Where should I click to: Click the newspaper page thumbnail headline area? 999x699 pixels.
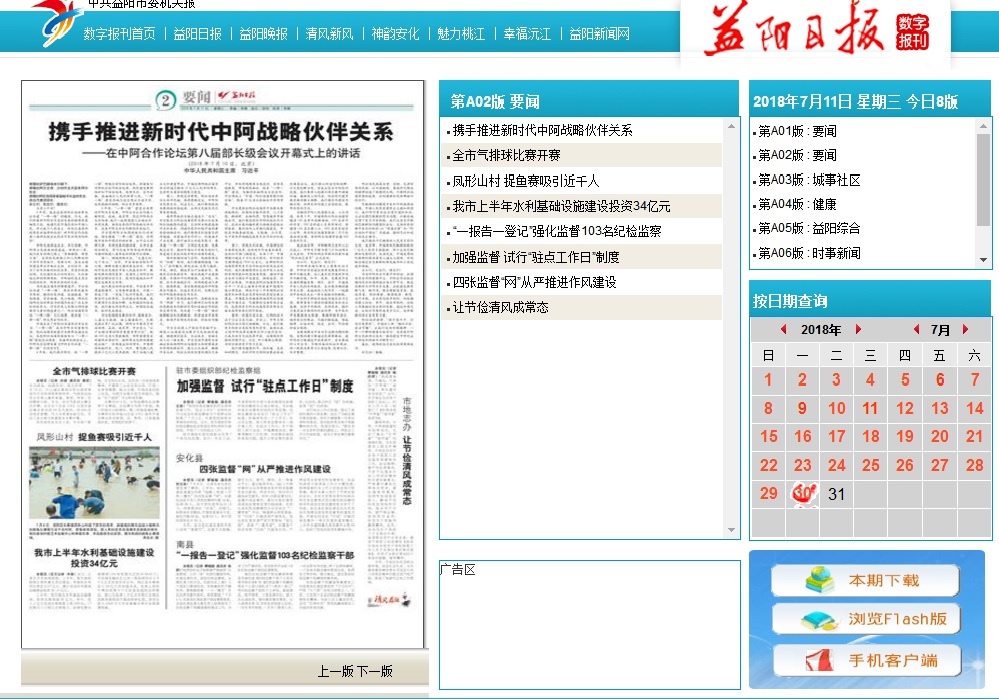(223, 133)
